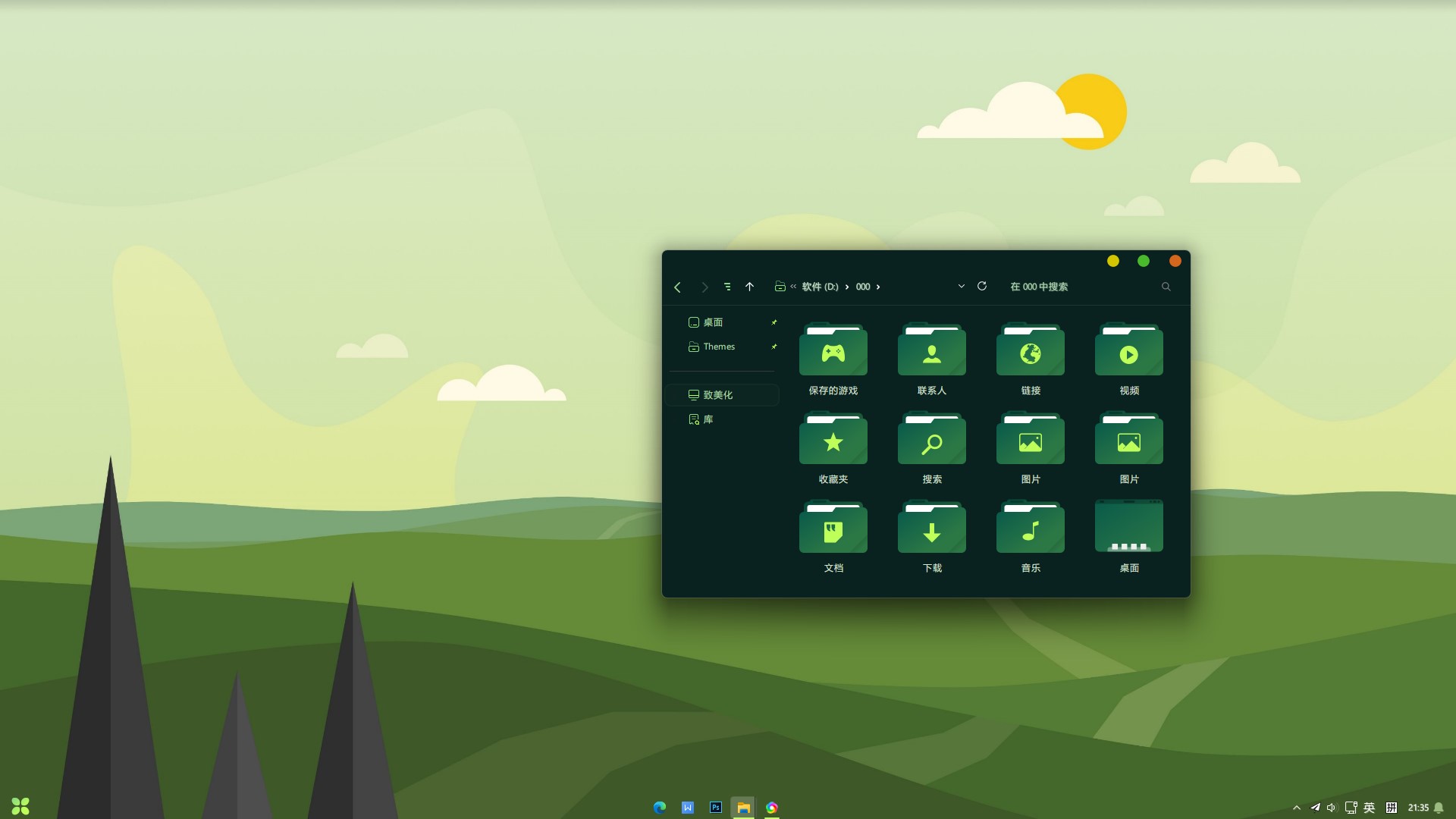1456x819 pixels.
Task: Open the 下载 downloads folder
Action: pyautogui.click(x=931, y=527)
